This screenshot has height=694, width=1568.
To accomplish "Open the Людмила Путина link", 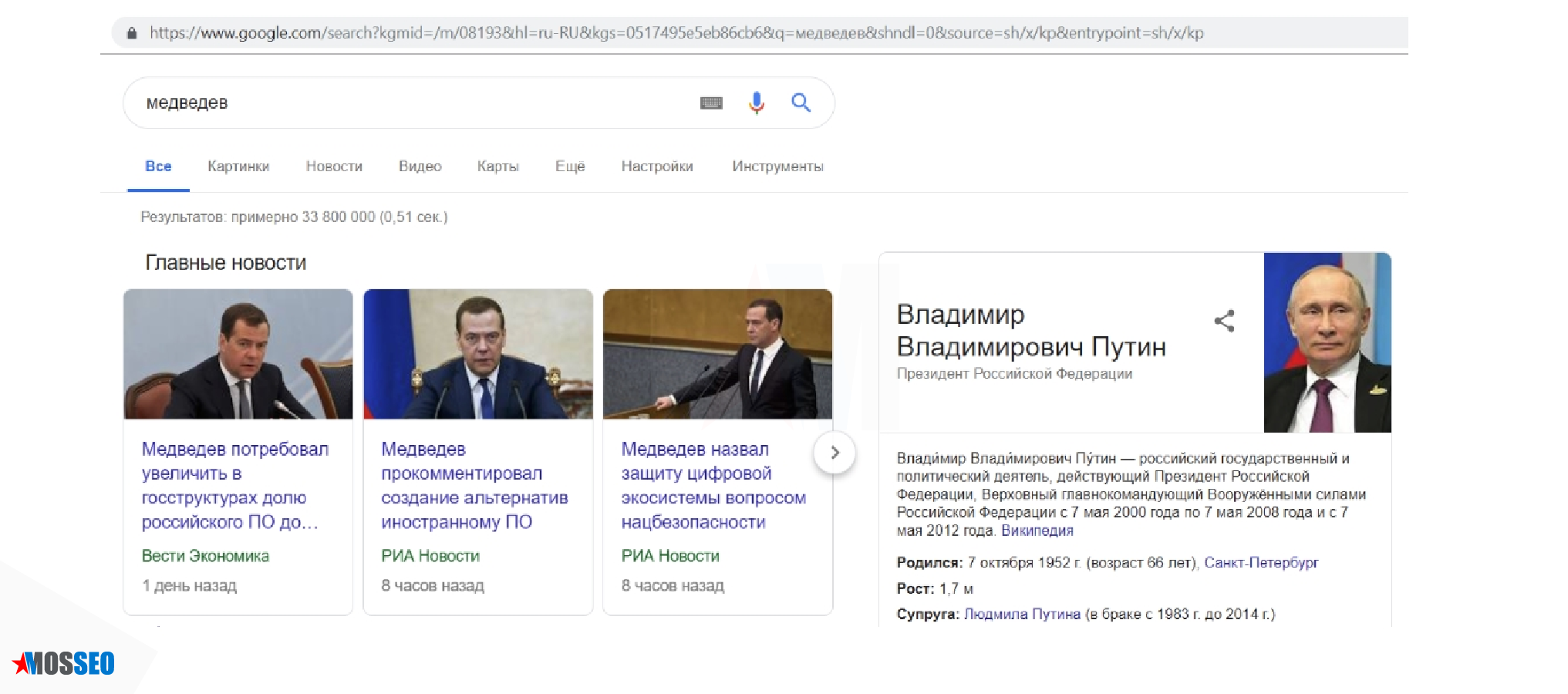I will point(1022,615).
